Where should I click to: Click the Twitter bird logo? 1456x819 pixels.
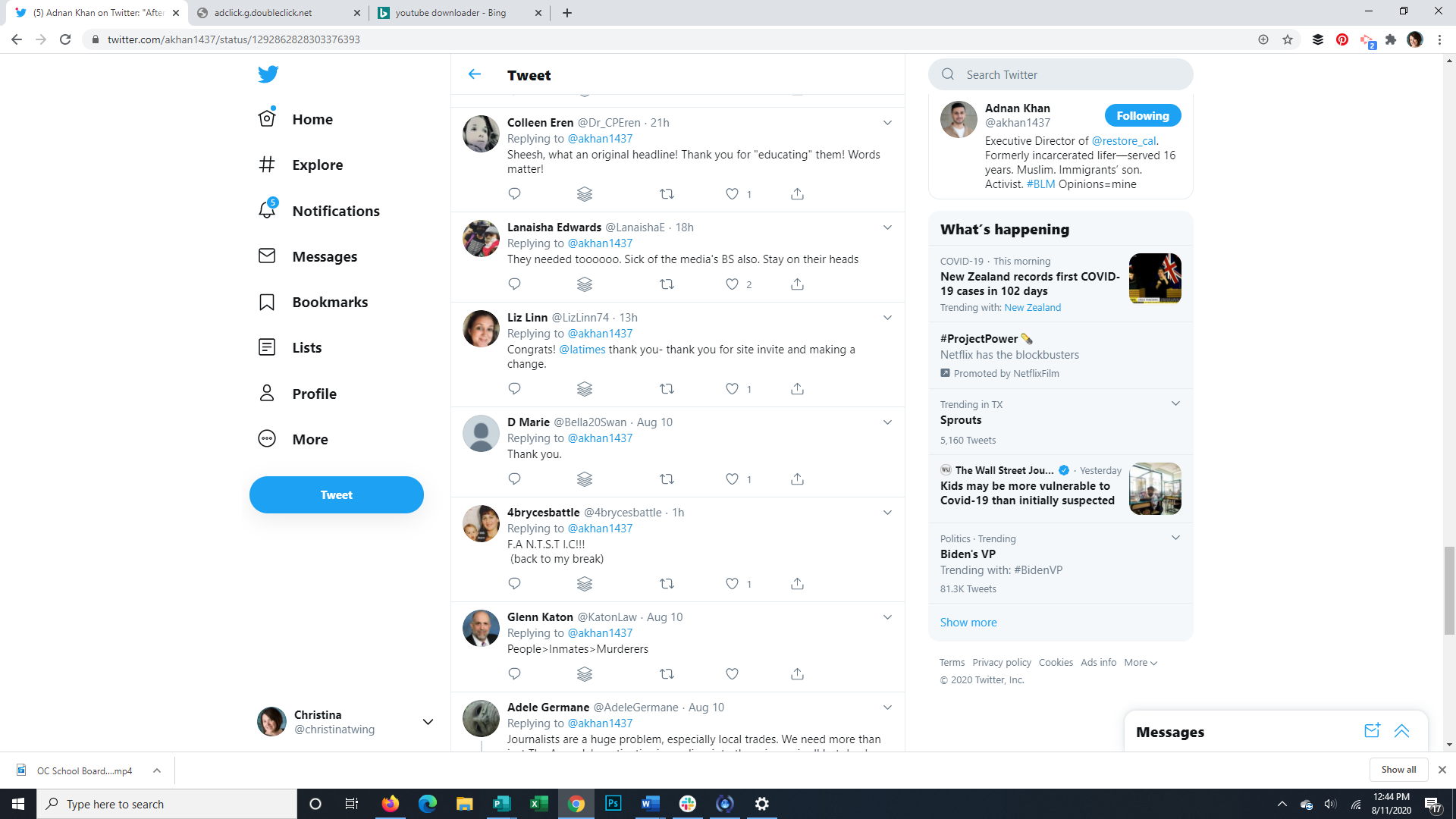(268, 74)
